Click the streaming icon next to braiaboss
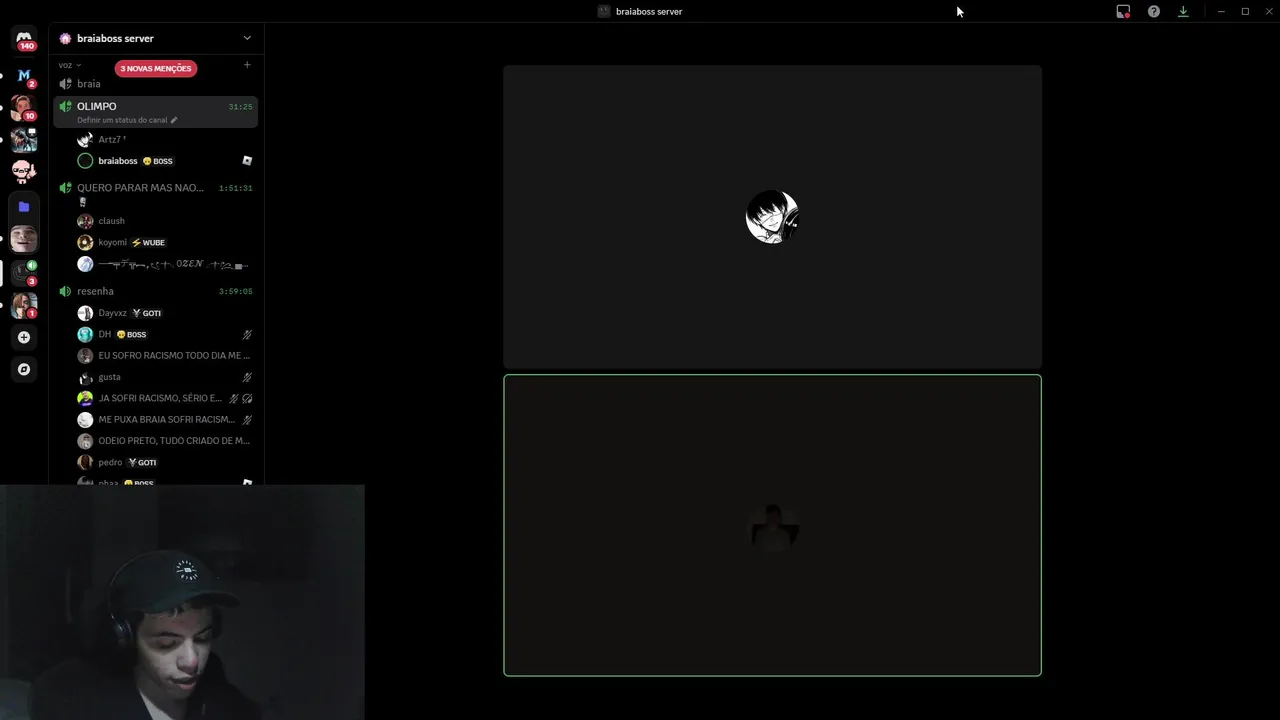 pyautogui.click(x=247, y=160)
